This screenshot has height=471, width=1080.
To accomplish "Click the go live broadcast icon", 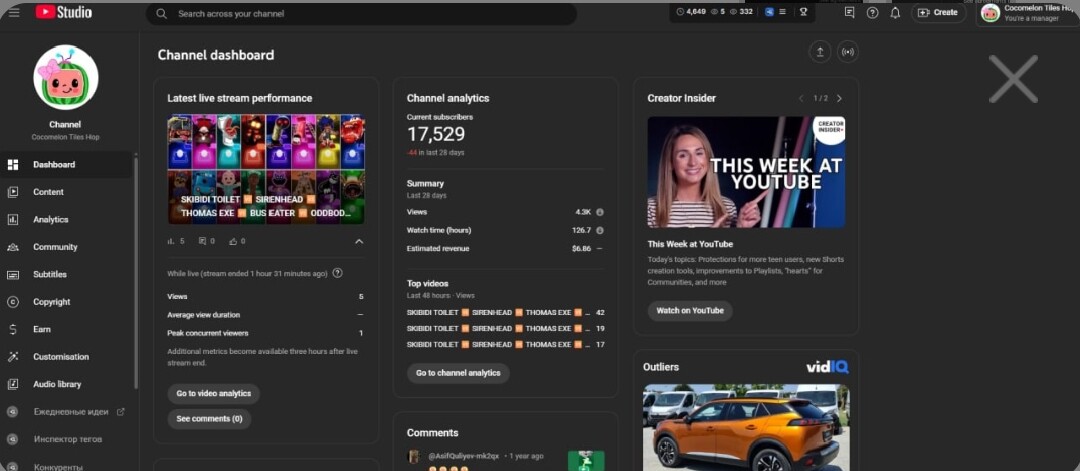I will [848, 52].
